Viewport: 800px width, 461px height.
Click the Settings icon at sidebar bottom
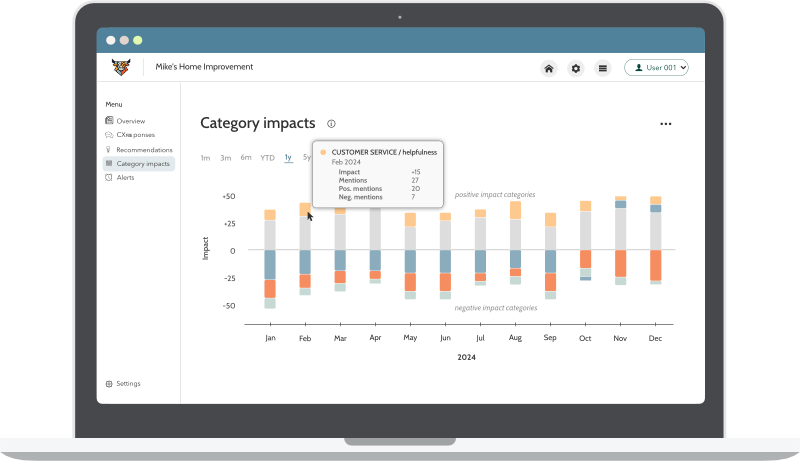point(109,383)
